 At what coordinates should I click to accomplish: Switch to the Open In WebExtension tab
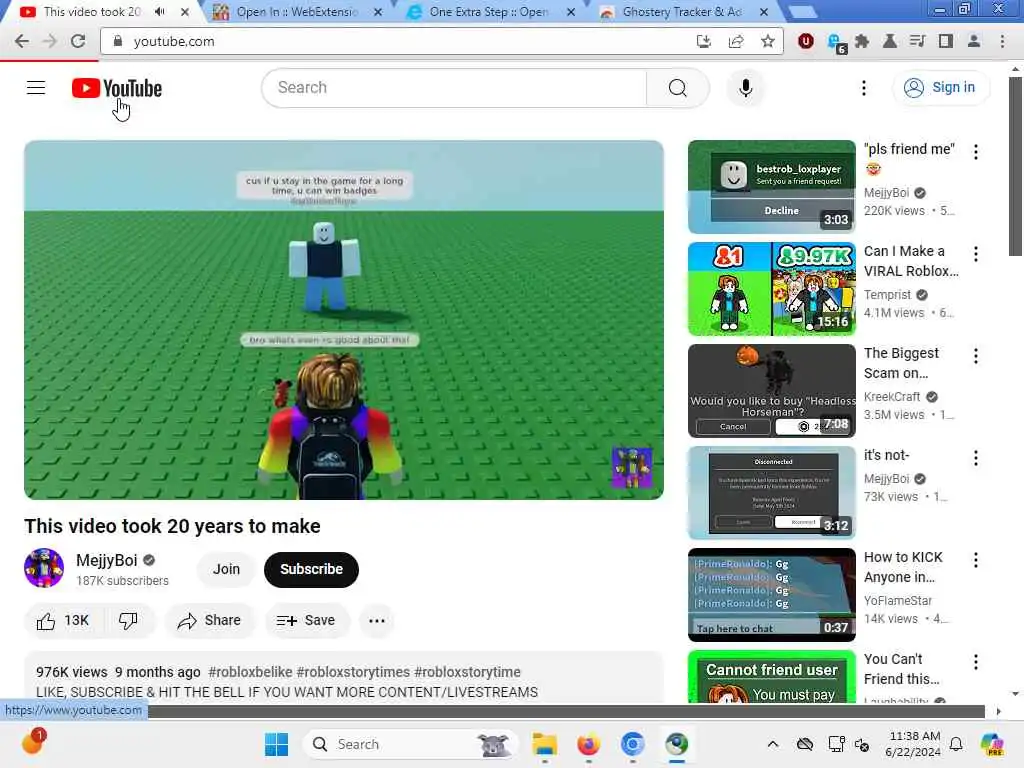[x=297, y=12]
